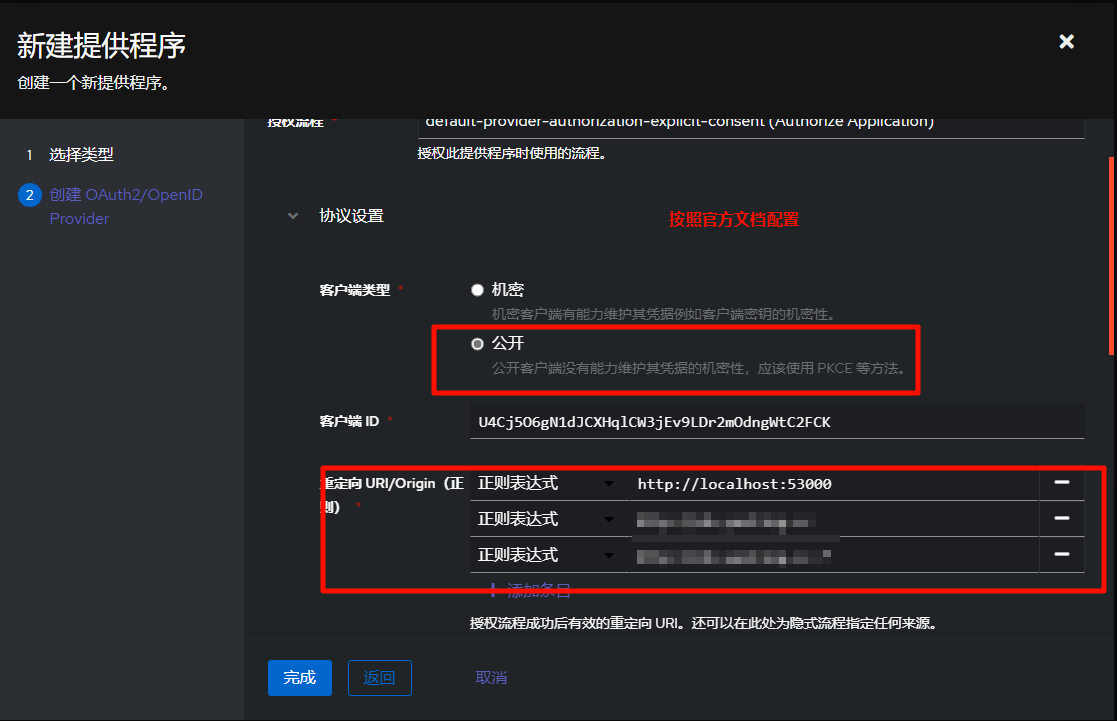Select the 公开 (public) client type
Viewport: 1117px width, 721px height.
click(477, 344)
